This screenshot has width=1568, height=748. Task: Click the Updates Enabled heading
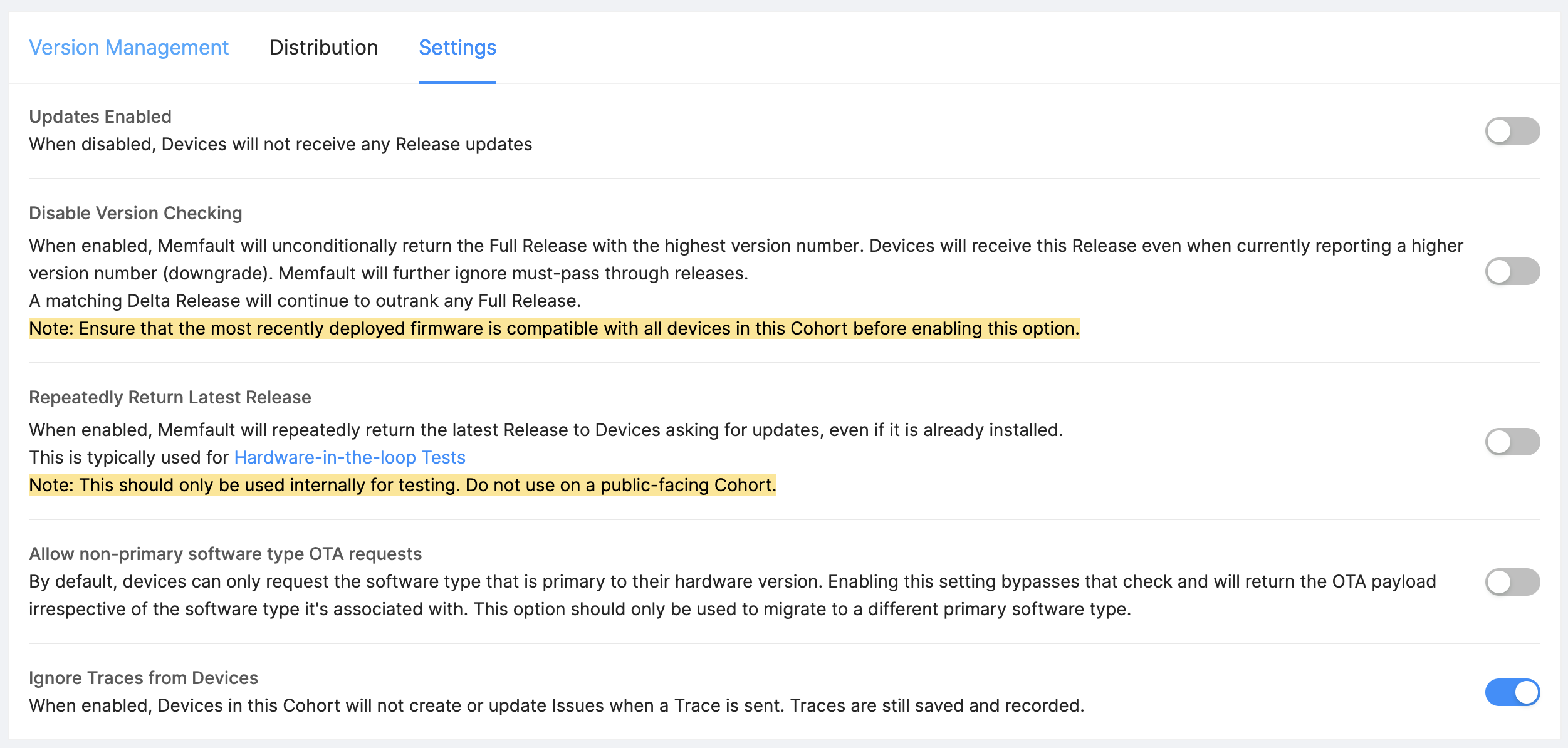[x=100, y=117]
